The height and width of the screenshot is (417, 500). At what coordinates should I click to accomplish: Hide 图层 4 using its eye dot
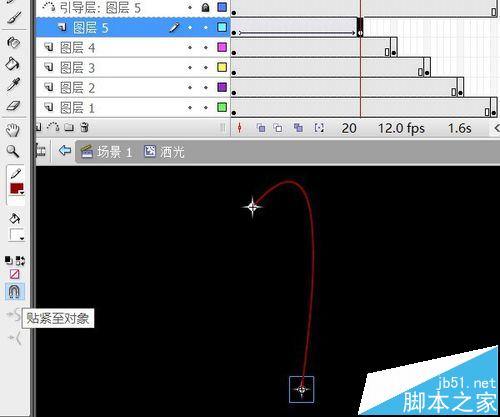coord(190,48)
